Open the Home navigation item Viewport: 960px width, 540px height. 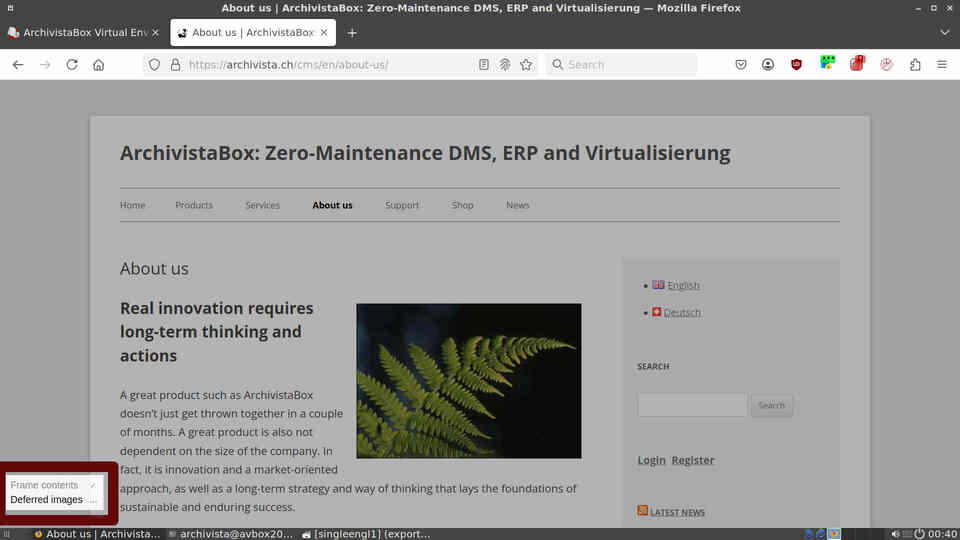(132, 205)
